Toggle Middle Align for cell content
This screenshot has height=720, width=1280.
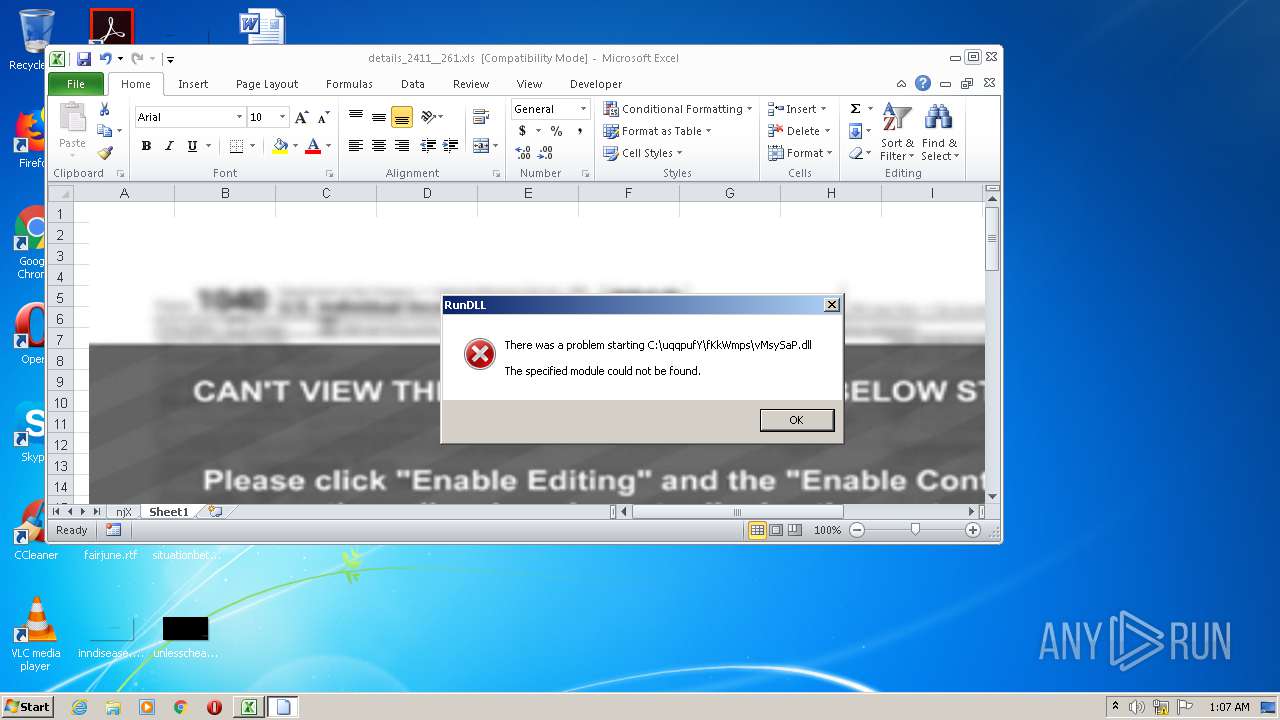tap(379, 117)
